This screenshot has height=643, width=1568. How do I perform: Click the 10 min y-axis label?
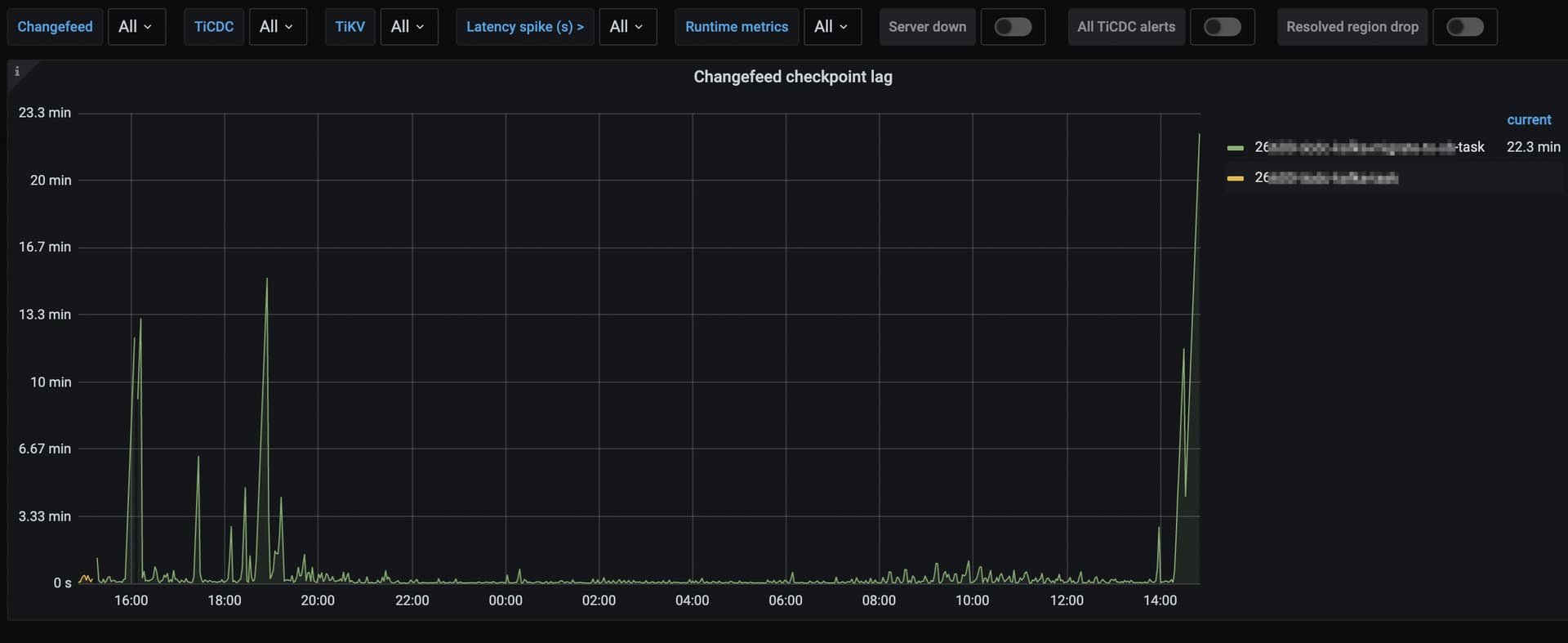point(51,382)
